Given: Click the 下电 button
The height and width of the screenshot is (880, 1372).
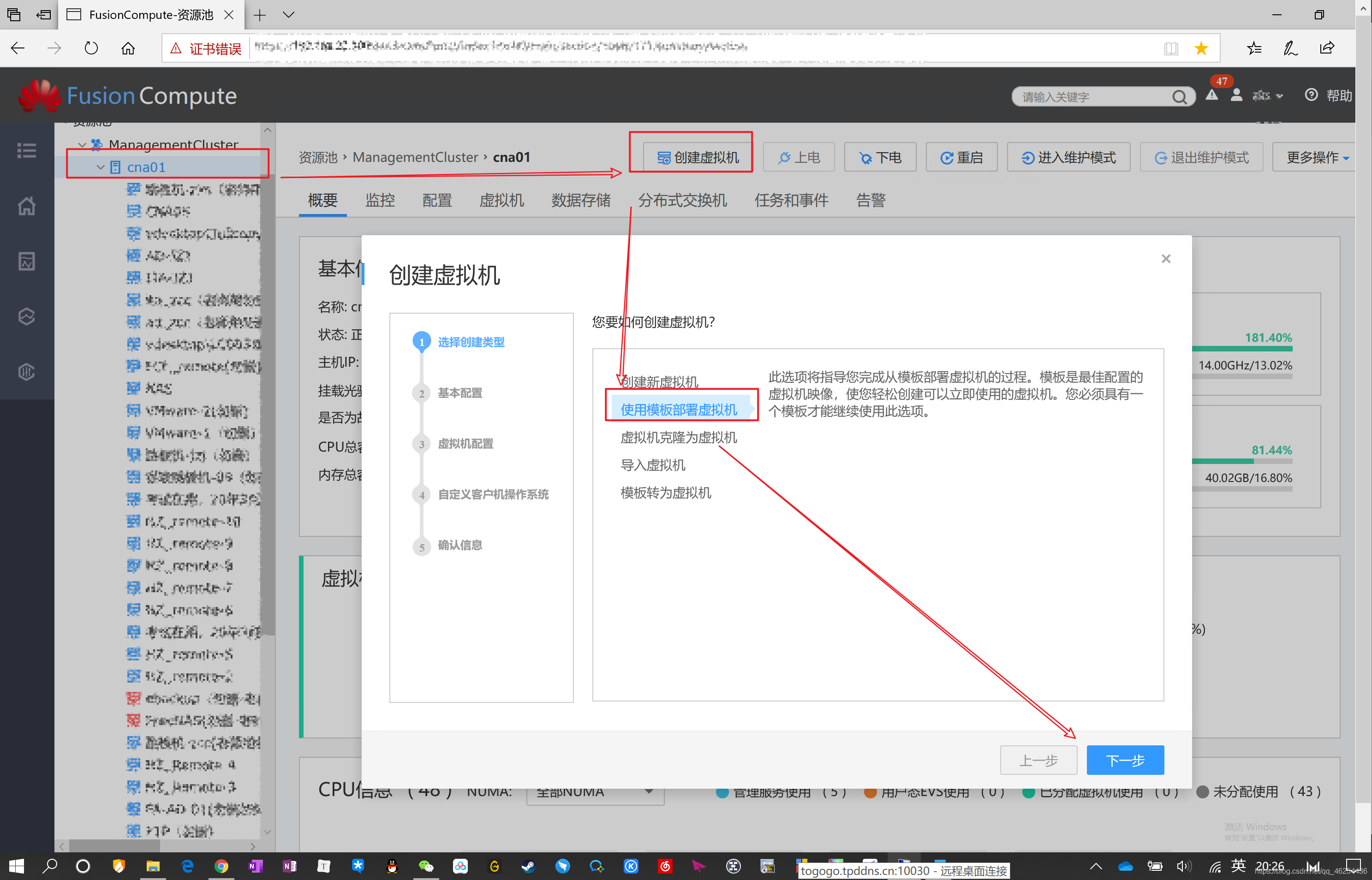Looking at the screenshot, I should 880,157.
